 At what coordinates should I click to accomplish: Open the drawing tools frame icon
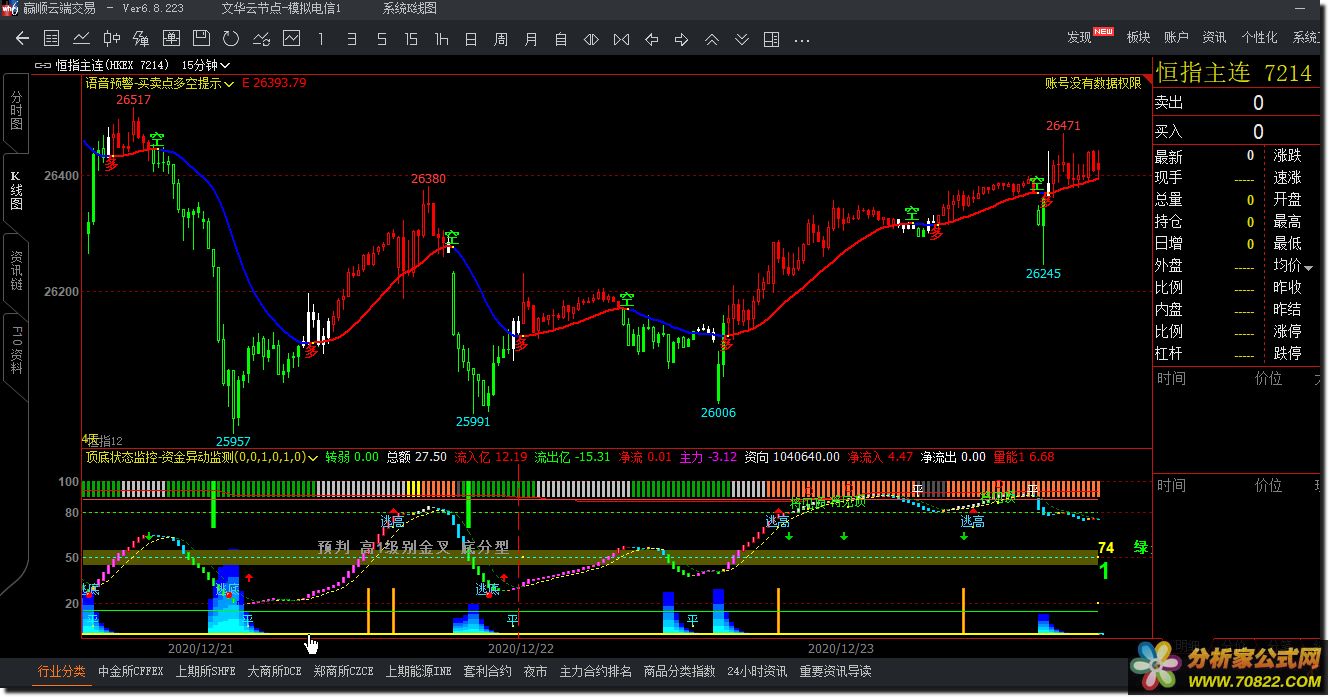pos(171,39)
